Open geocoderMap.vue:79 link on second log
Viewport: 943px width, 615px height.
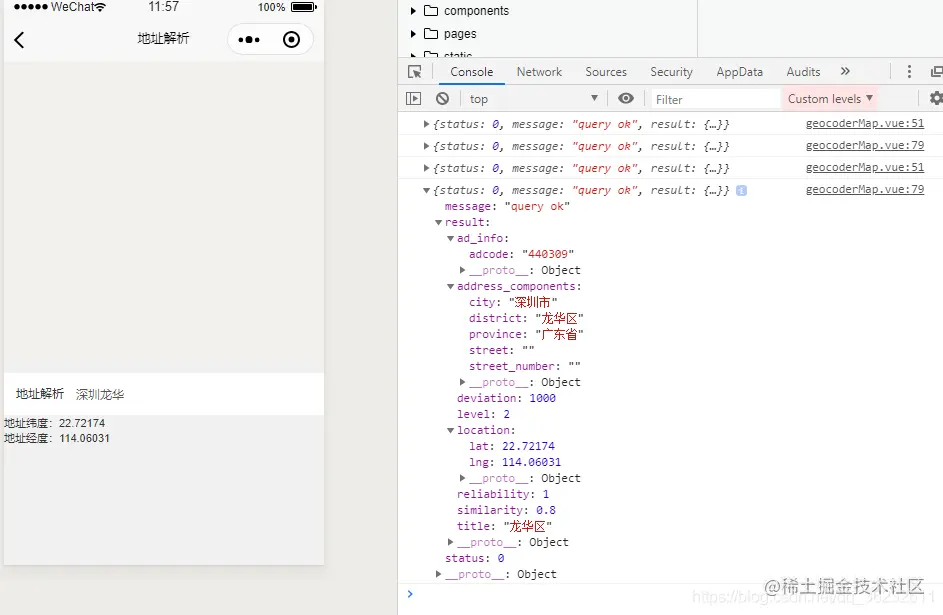click(864, 145)
